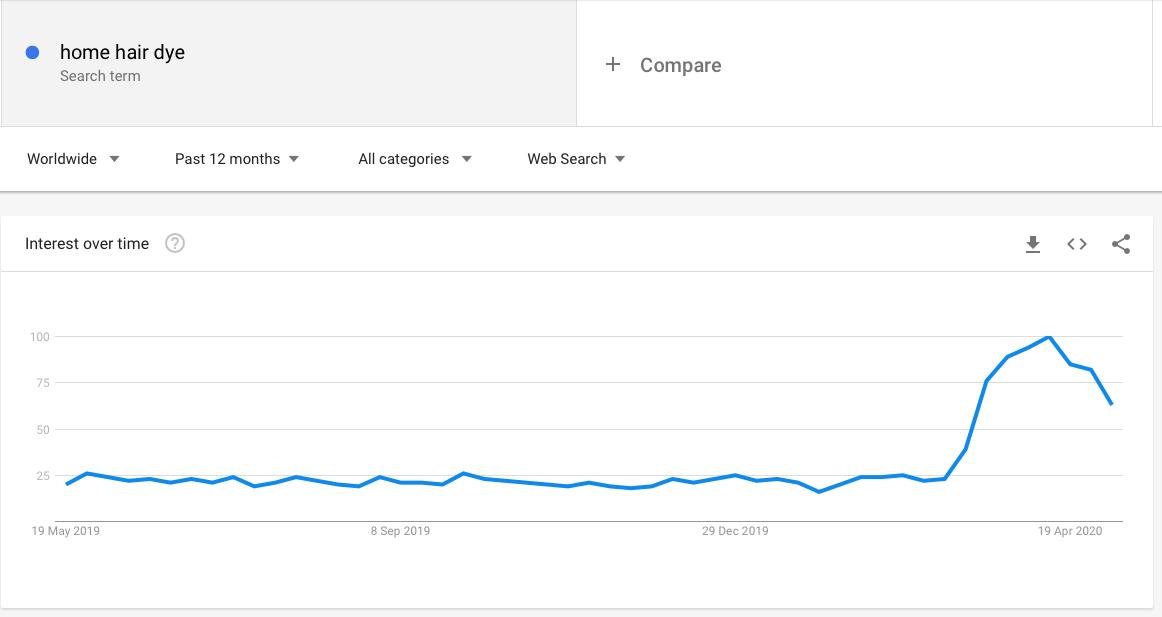The height and width of the screenshot is (617, 1162).
Task: Add a Compare search term
Action: point(680,65)
